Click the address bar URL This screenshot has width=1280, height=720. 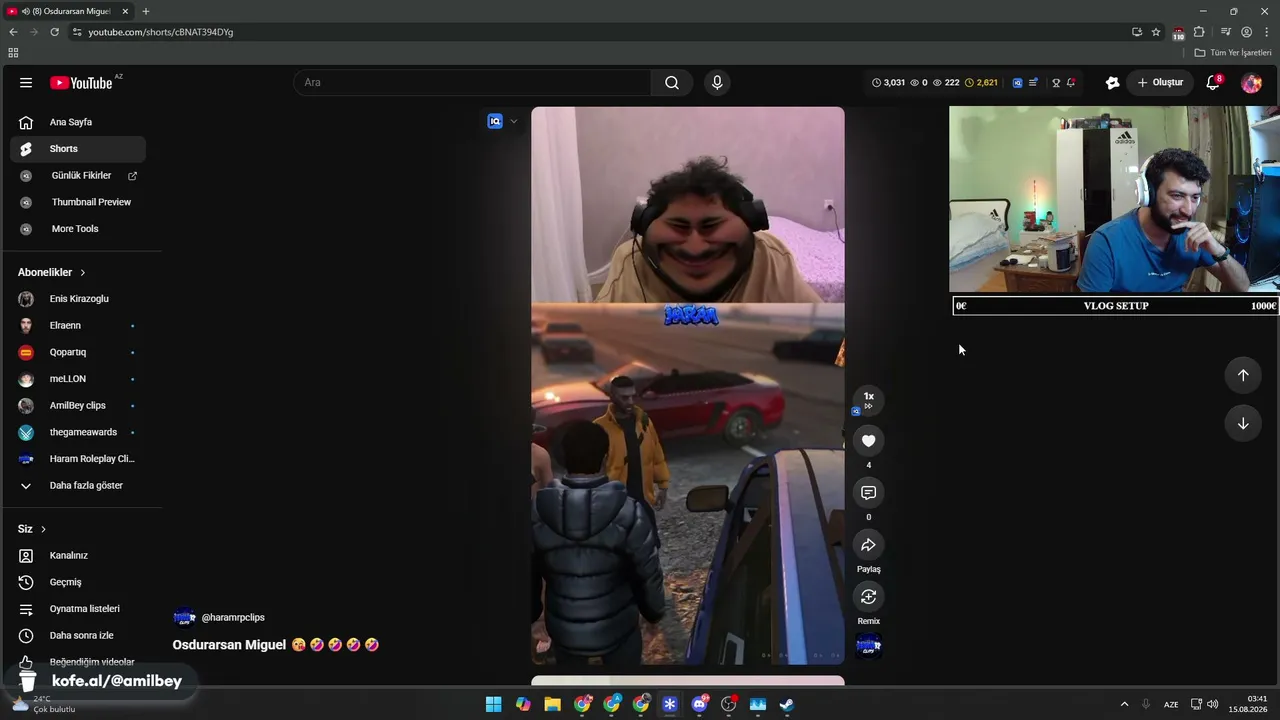point(160,32)
